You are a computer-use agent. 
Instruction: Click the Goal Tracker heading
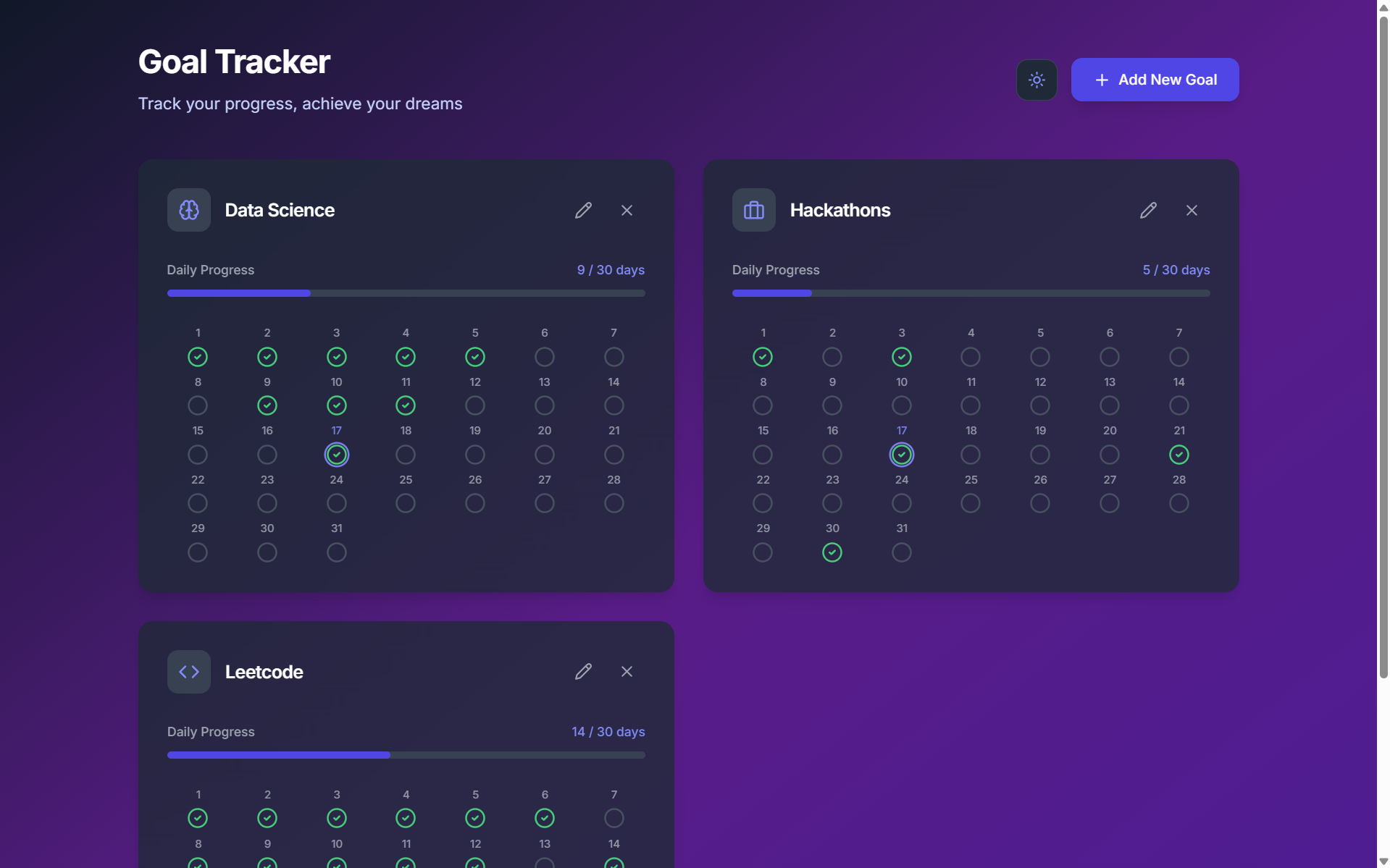point(234,62)
